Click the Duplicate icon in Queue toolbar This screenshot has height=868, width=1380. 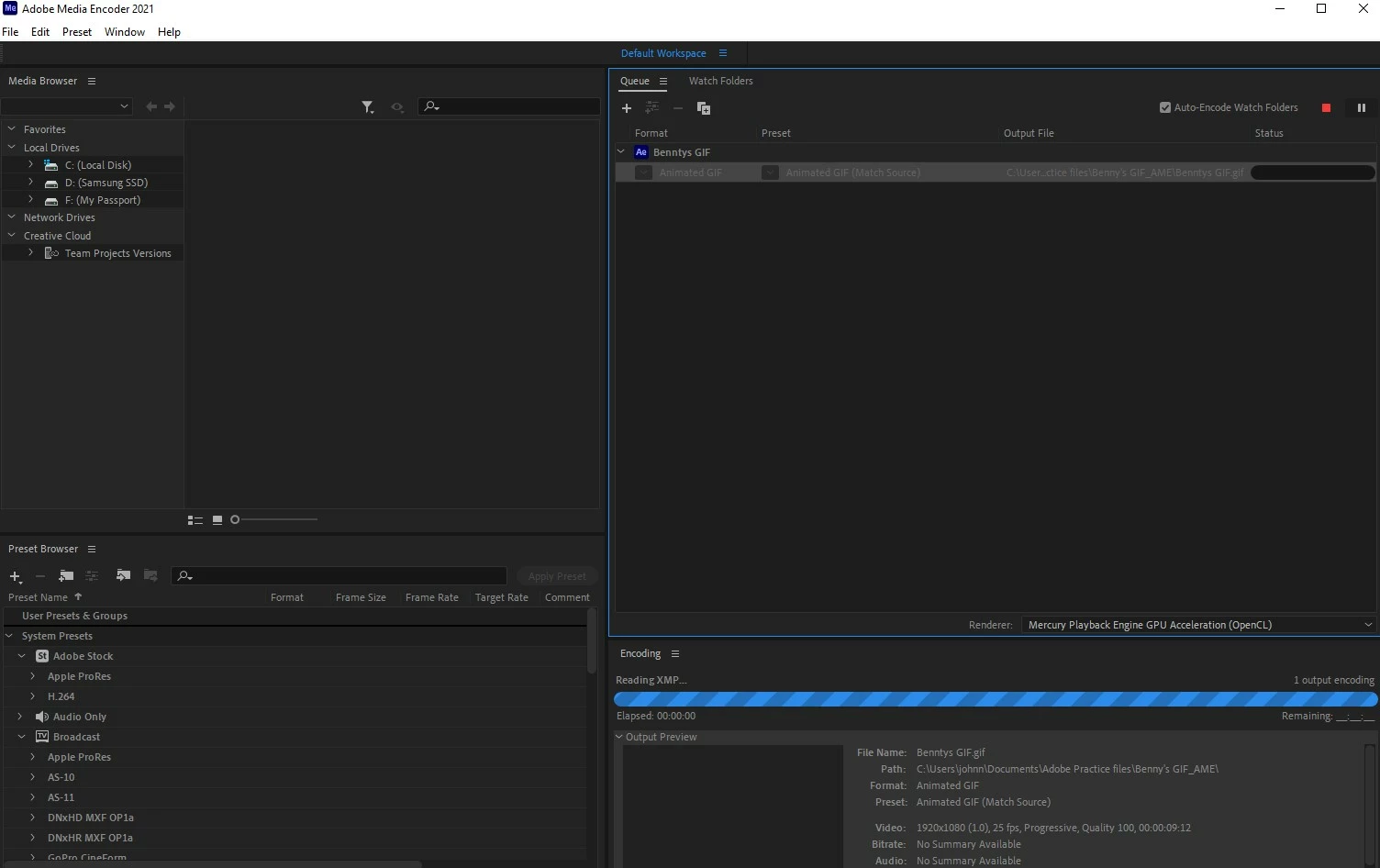[704, 108]
